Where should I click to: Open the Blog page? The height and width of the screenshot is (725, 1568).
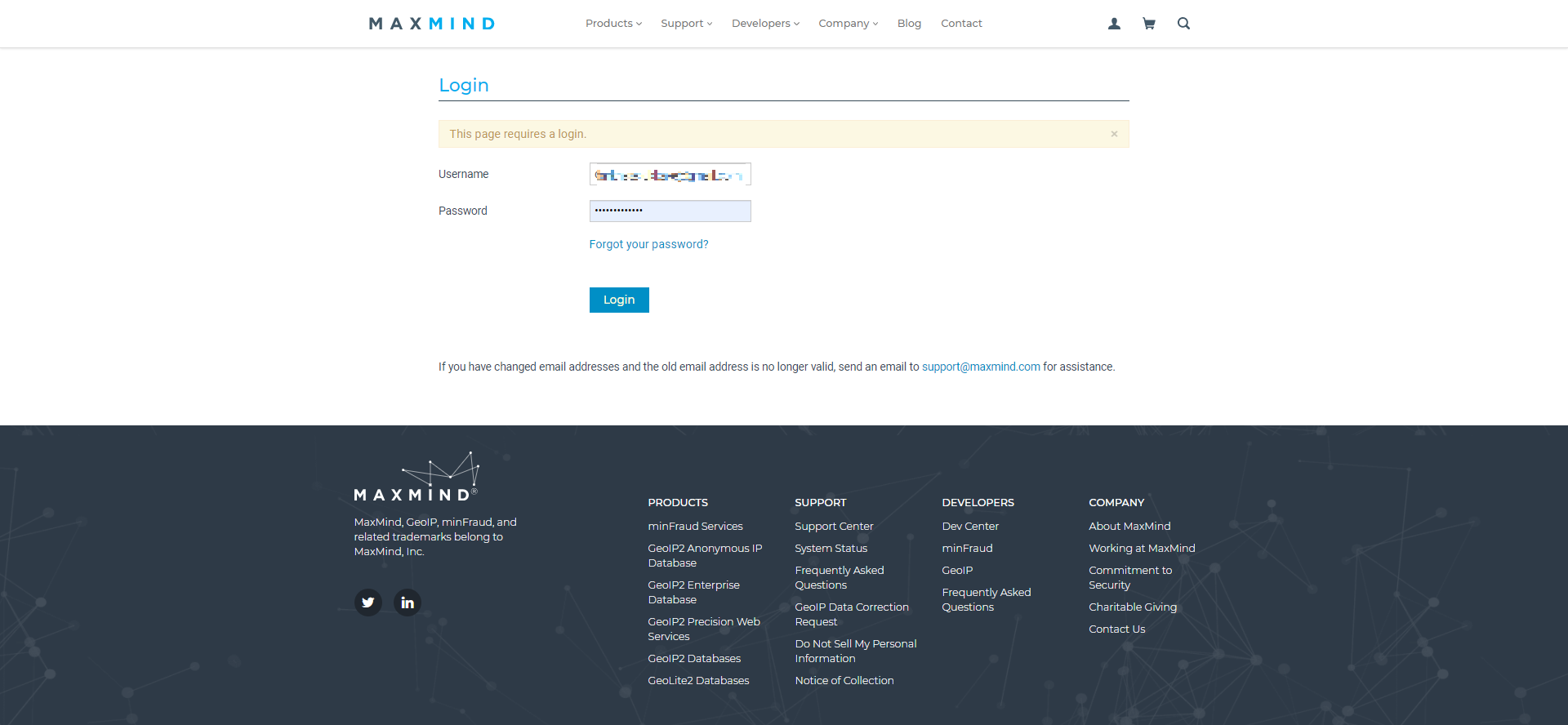pos(909,24)
